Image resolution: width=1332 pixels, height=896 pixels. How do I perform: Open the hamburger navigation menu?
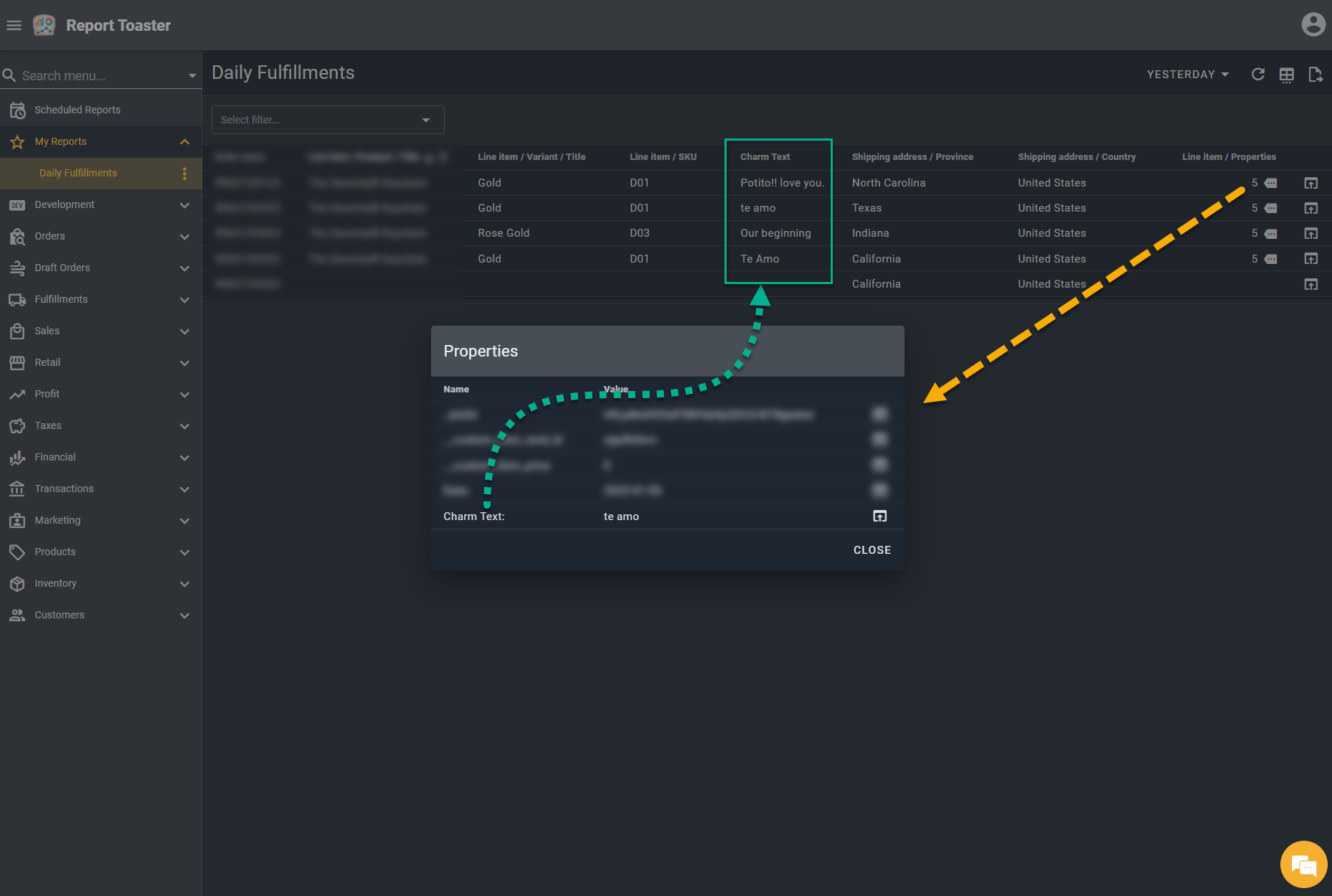[x=14, y=26]
